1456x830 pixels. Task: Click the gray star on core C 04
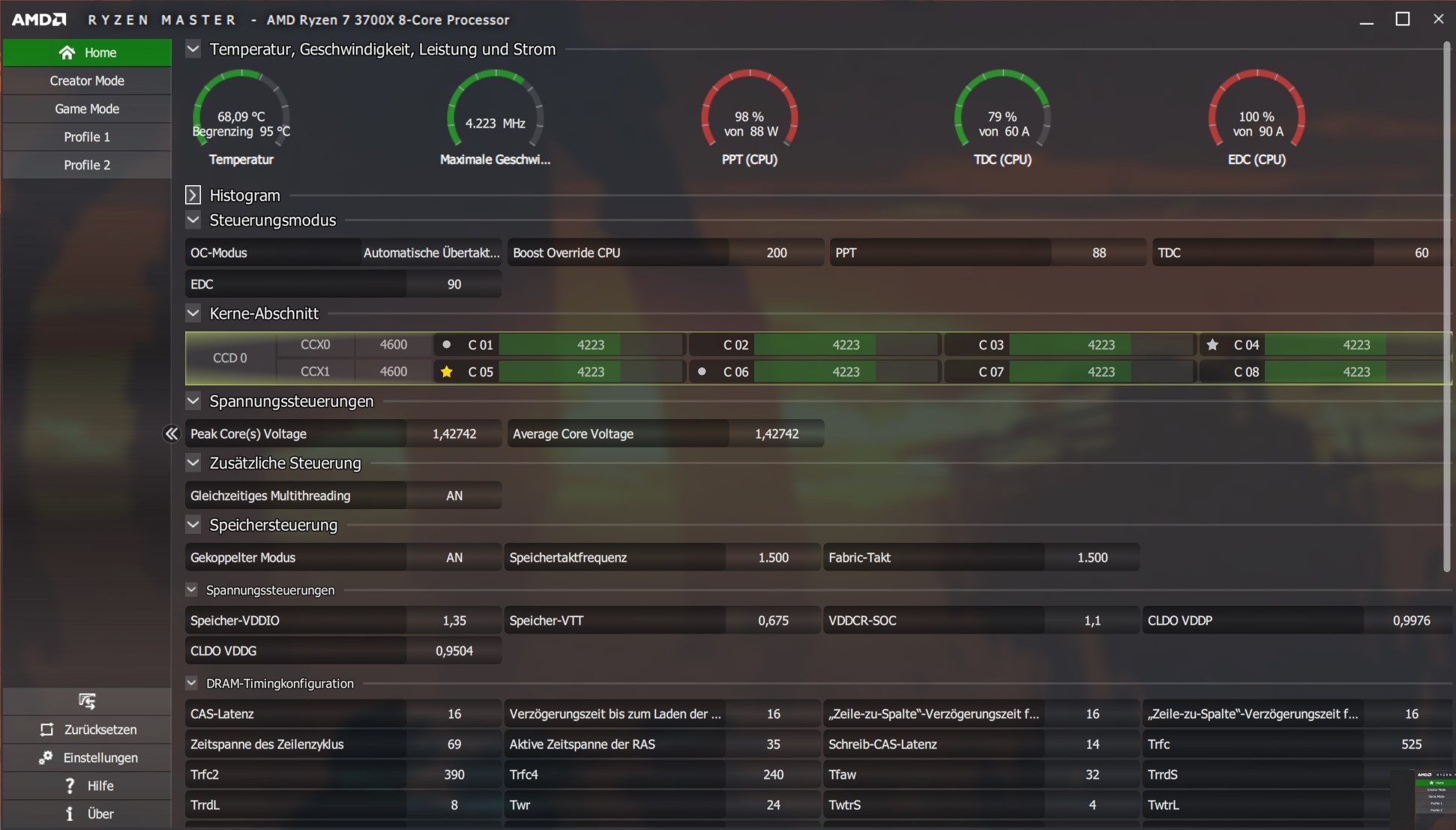[1212, 345]
